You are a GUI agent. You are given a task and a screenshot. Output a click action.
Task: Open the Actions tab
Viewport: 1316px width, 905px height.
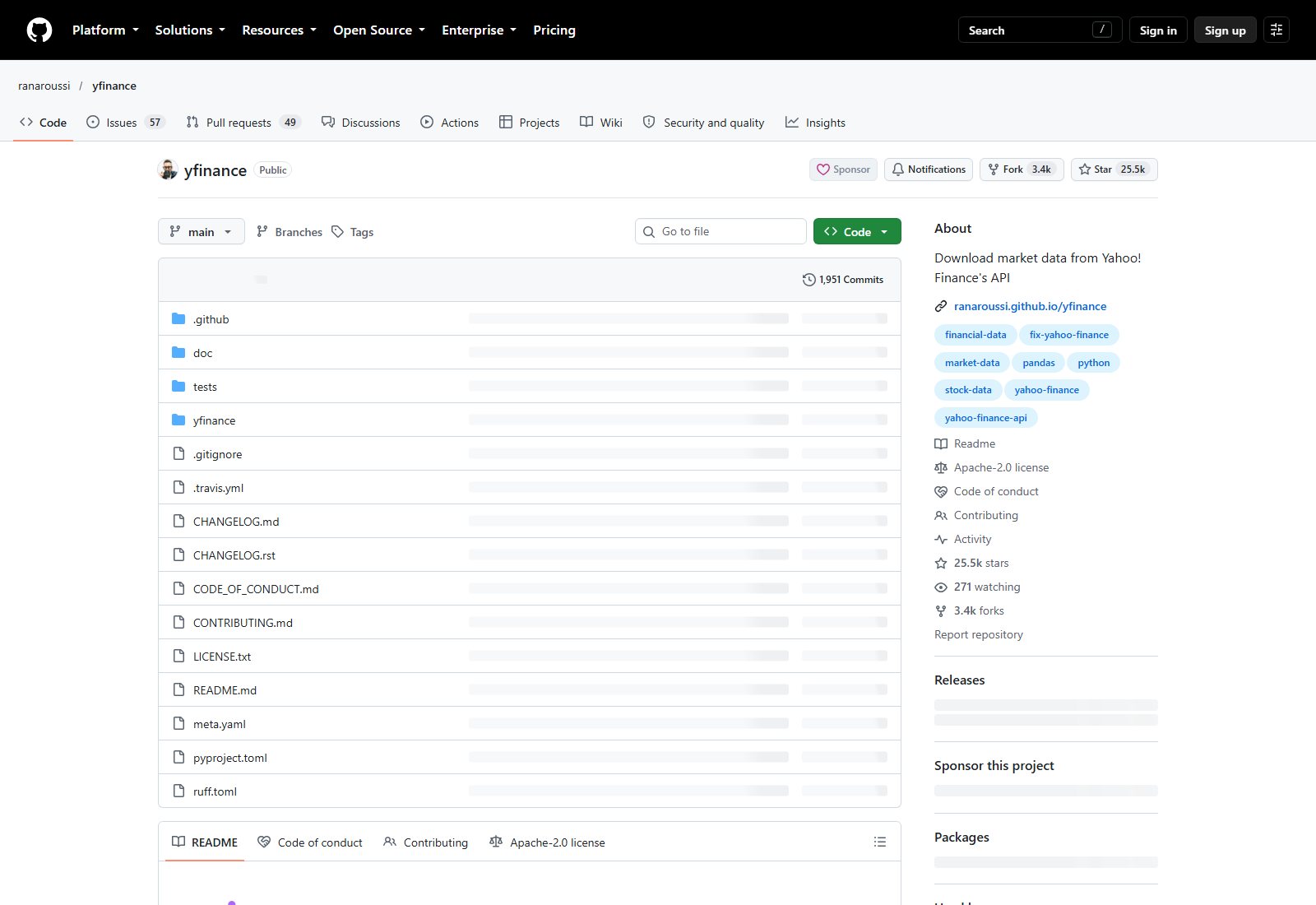[449, 123]
